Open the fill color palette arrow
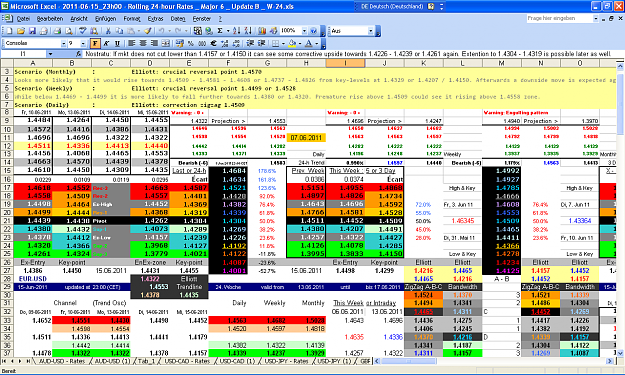The height and width of the screenshot is (375, 625). click(300, 43)
